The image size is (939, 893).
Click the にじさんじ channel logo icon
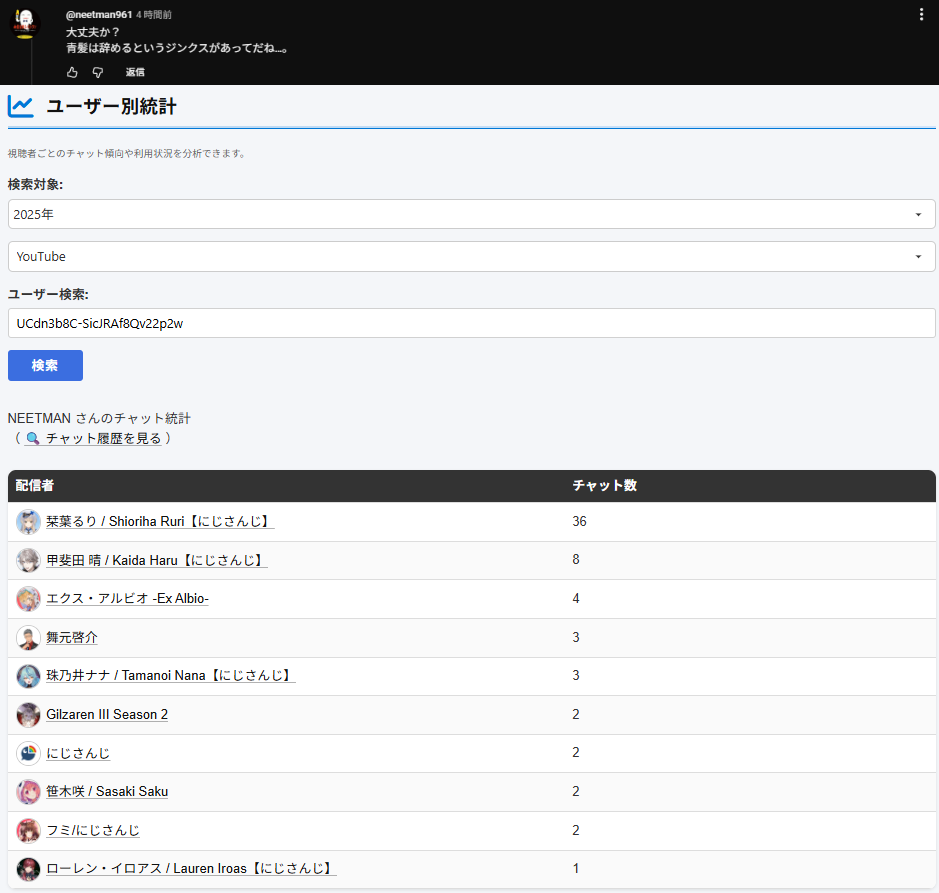[28, 753]
